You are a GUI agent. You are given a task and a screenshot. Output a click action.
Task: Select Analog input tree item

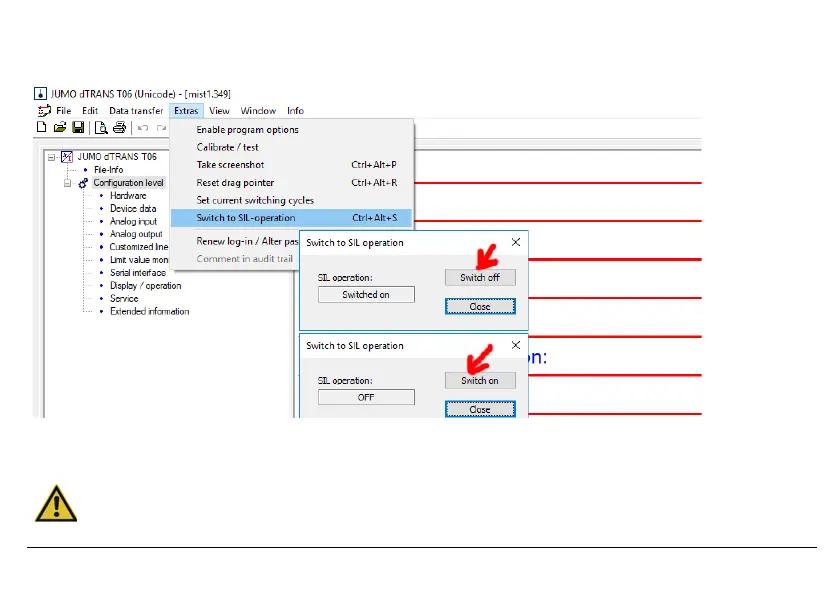[133, 222]
